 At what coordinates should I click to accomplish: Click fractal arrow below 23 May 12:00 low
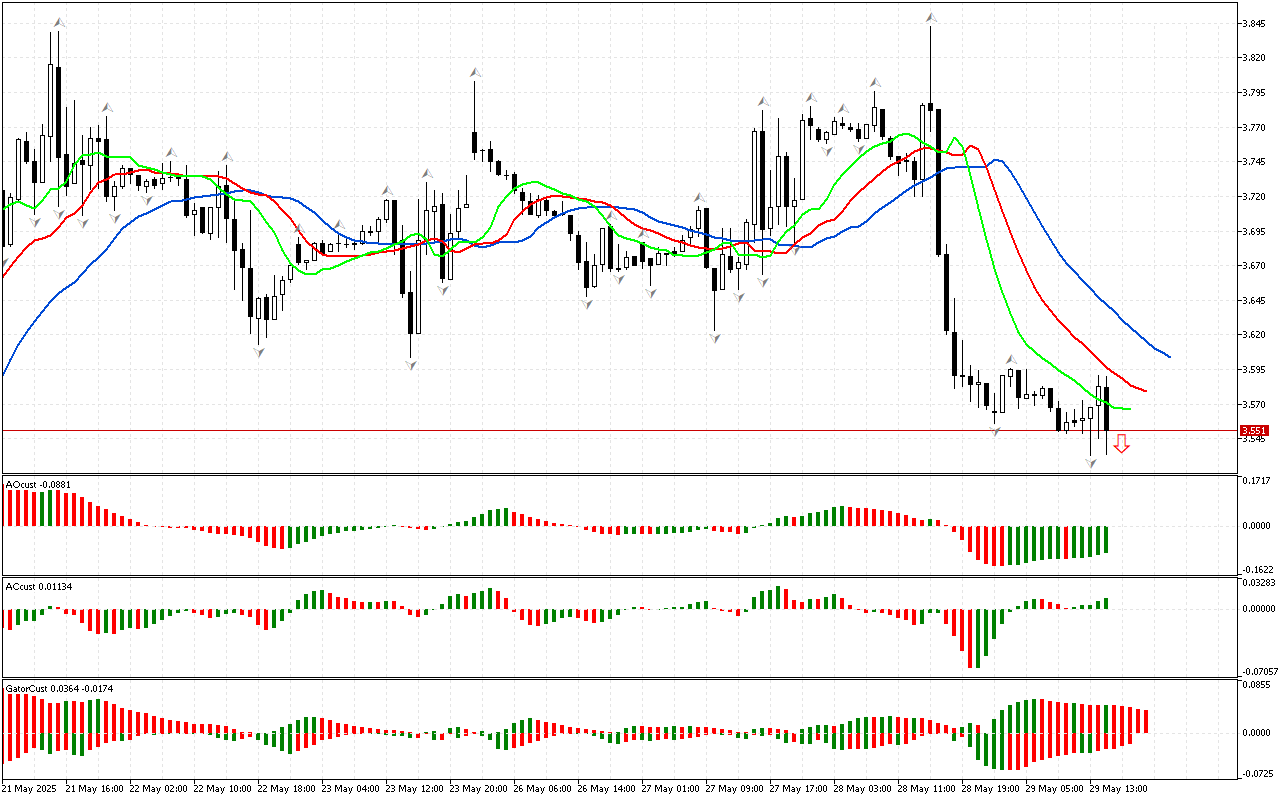[411, 365]
